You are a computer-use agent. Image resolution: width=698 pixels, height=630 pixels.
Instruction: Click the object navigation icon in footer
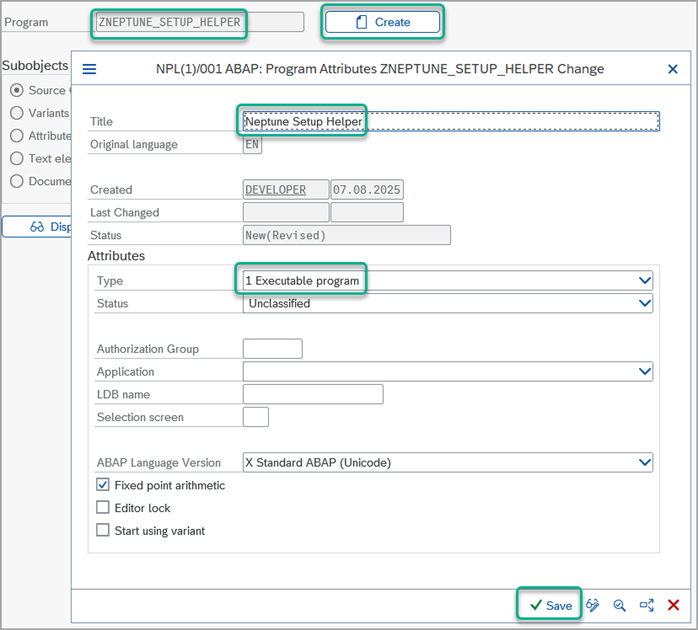(646, 605)
